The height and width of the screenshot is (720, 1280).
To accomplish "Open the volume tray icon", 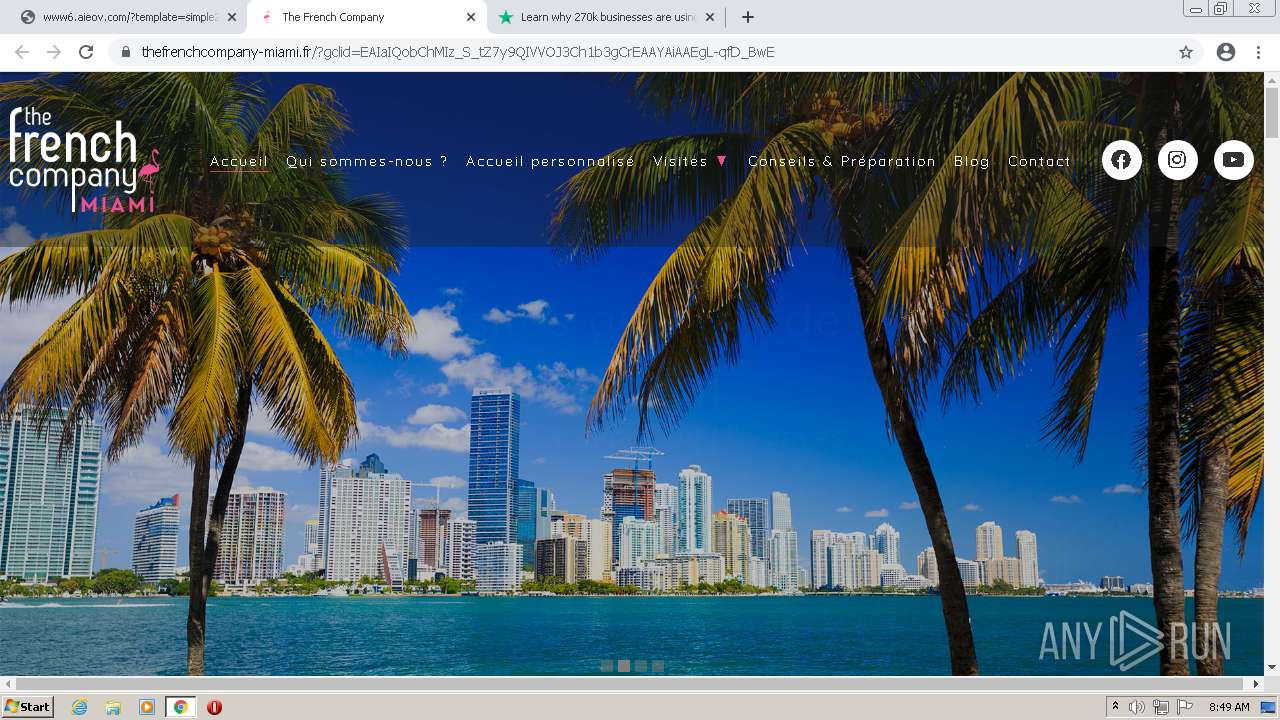I will point(1137,707).
